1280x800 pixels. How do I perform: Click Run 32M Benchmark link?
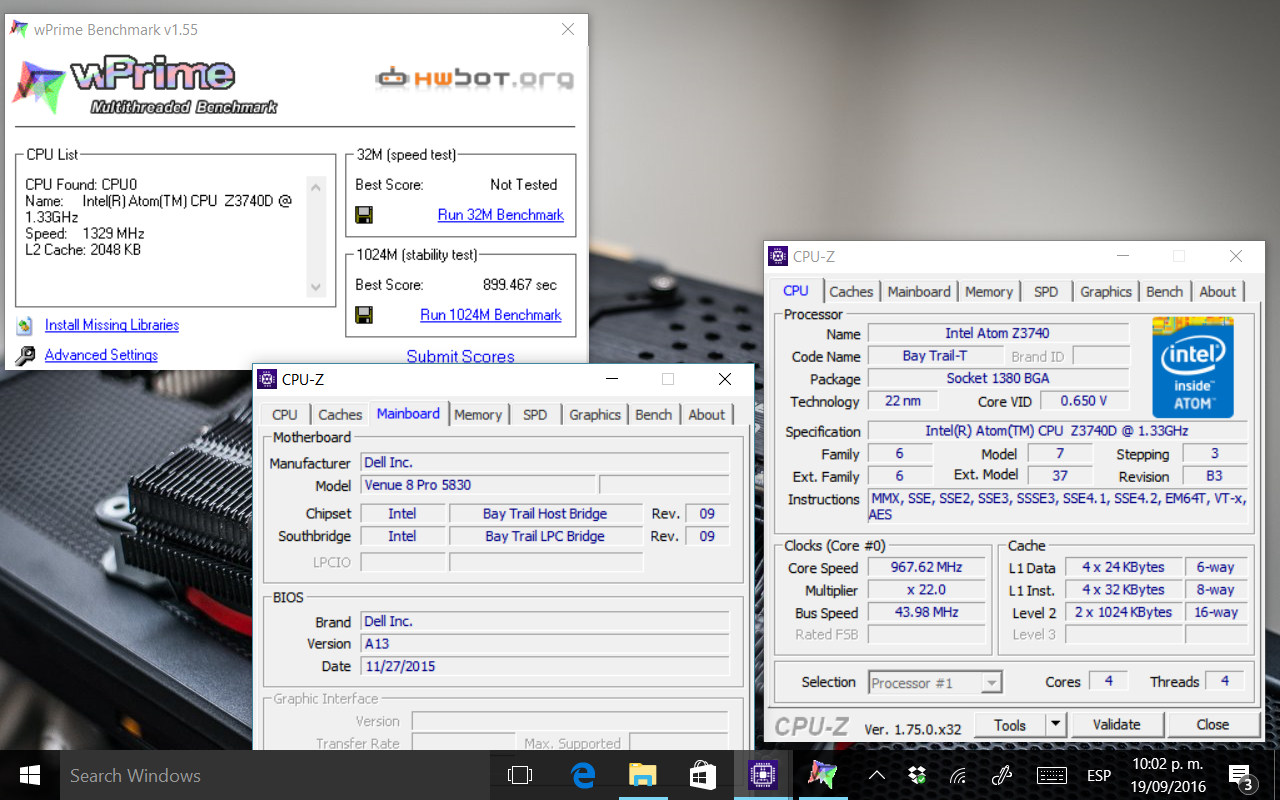pyautogui.click(x=501, y=215)
